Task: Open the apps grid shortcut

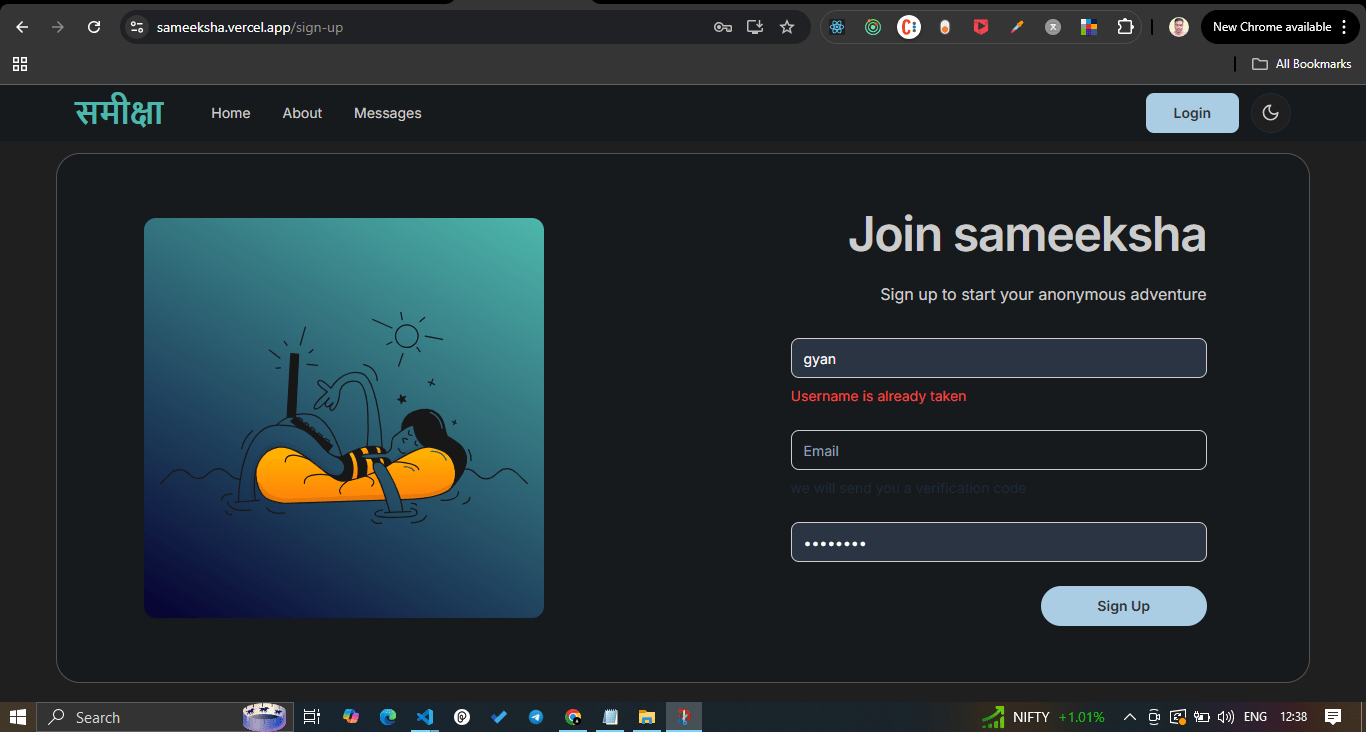Action: [20, 64]
